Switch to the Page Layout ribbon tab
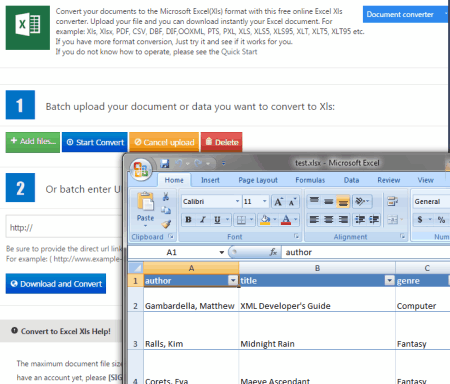 point(258,180)
